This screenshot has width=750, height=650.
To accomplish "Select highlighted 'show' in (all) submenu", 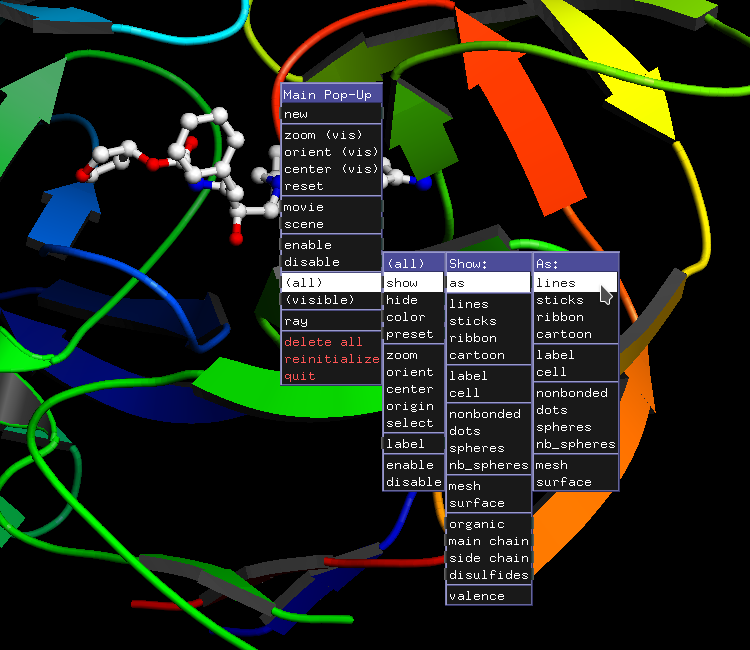I will (x=414, y=283).
